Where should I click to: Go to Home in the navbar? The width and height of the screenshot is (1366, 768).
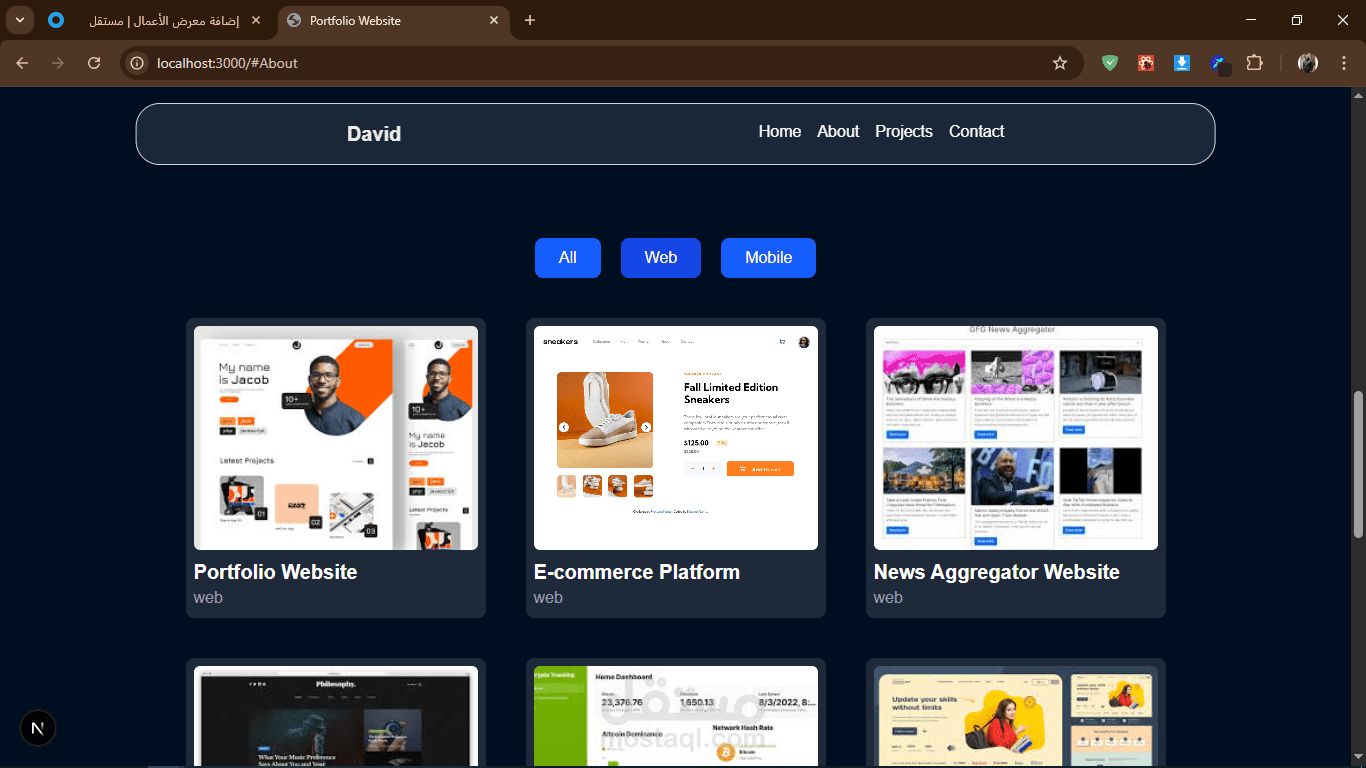tap(780, 132)
